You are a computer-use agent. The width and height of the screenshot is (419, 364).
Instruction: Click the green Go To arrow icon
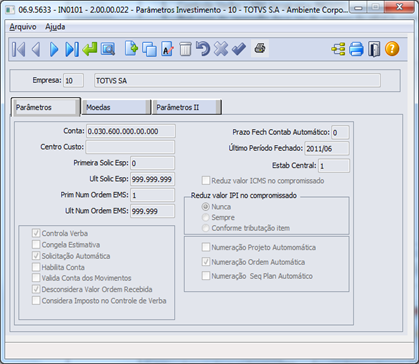pos(90,49)
